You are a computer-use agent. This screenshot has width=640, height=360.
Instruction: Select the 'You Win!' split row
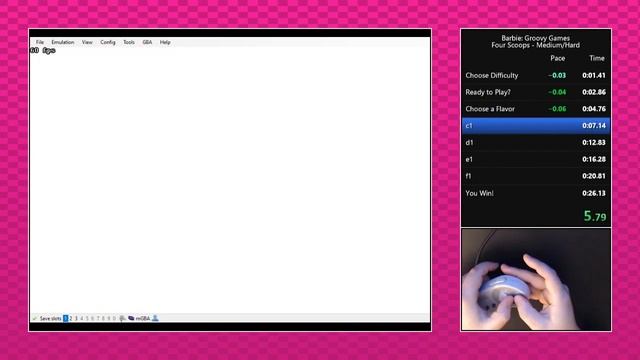point(536,193)
